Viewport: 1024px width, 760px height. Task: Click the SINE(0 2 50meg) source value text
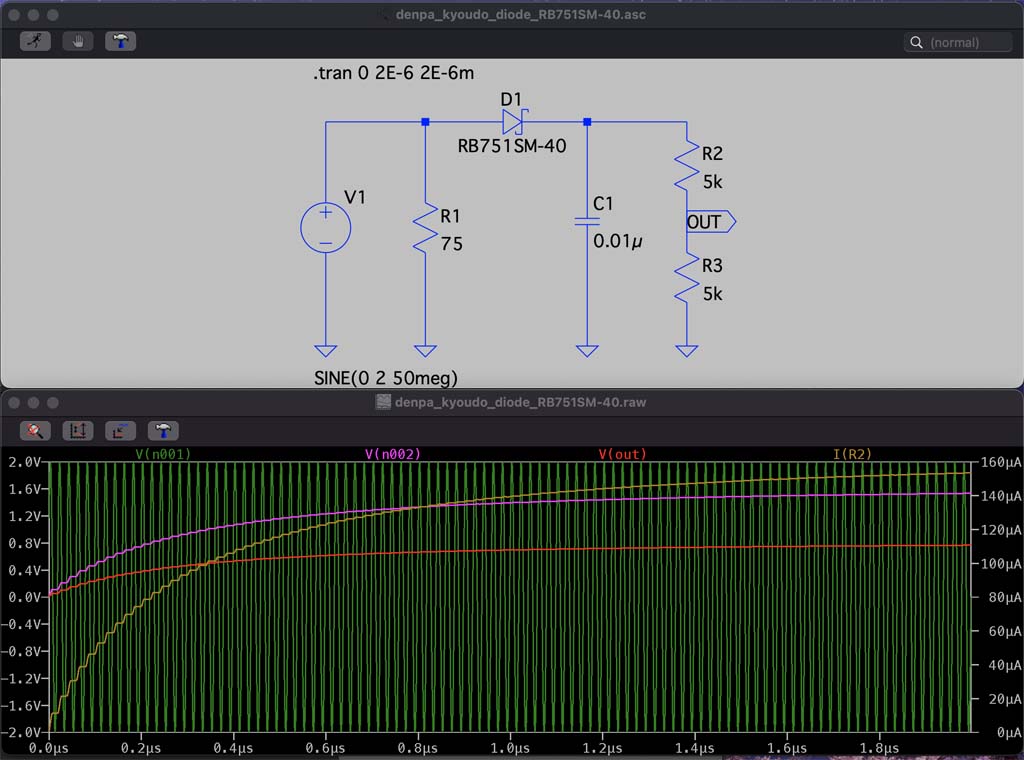tap(385, 377)
